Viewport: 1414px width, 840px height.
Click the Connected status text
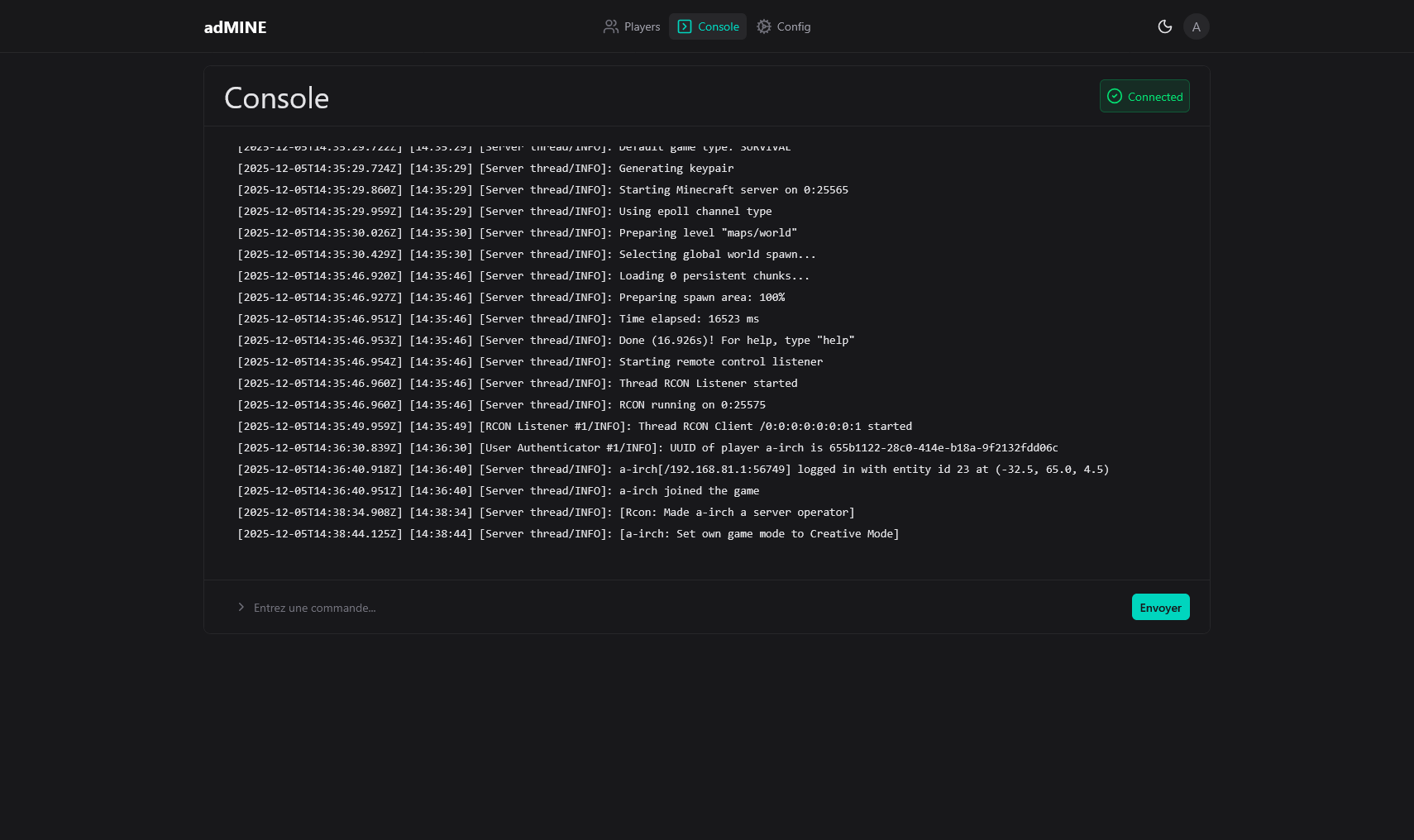1154,97
